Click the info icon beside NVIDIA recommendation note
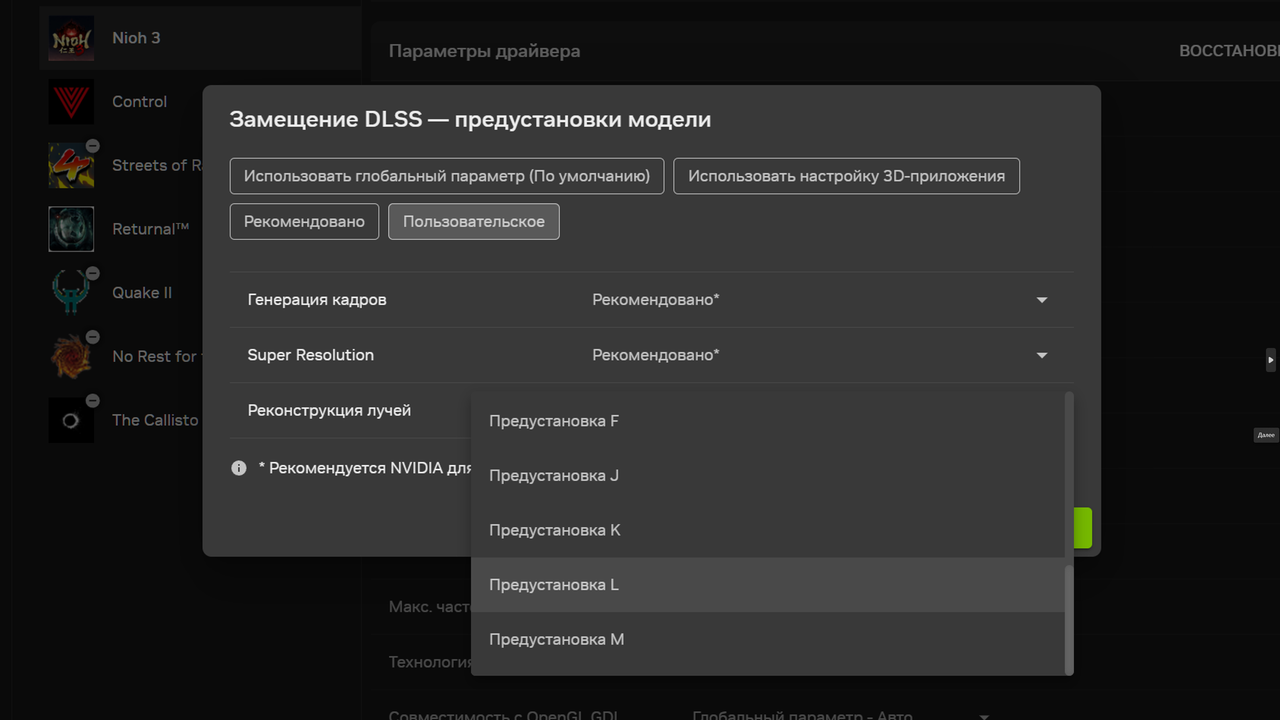Screen dimensions: 1280x720 pyautogui.click(x=239, y=468)
